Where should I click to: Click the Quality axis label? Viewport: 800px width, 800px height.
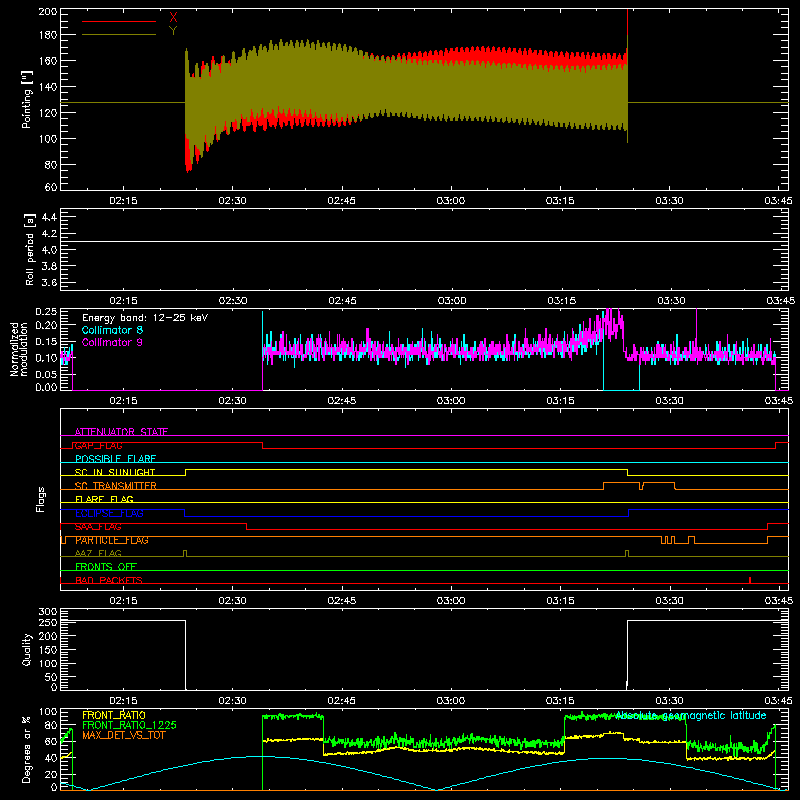pyautogui.click(x=27, y=649)
